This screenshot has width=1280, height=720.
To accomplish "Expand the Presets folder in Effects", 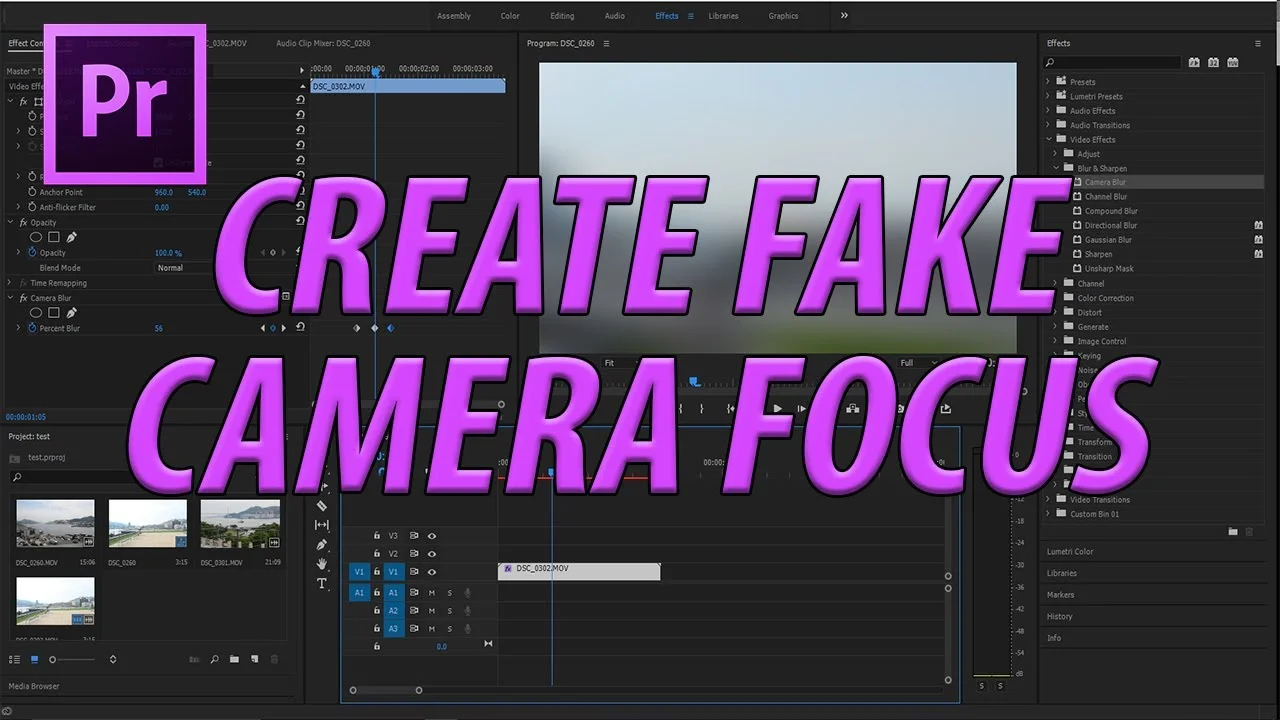I will pos(1049,82).
